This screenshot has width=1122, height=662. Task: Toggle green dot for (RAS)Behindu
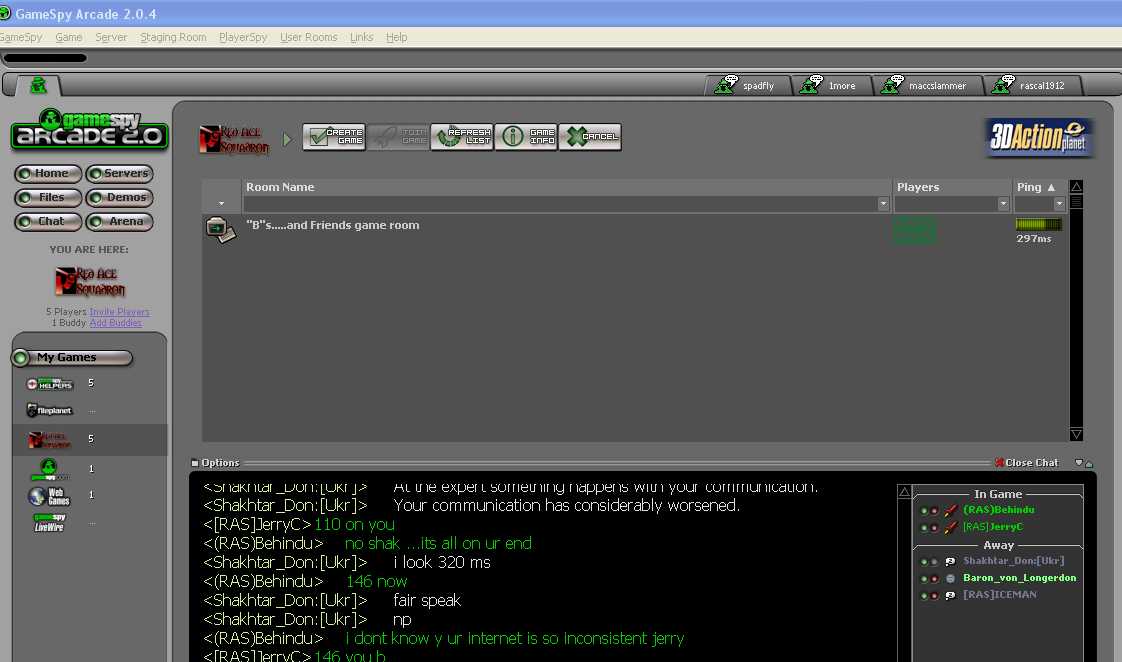pos(924,510)
